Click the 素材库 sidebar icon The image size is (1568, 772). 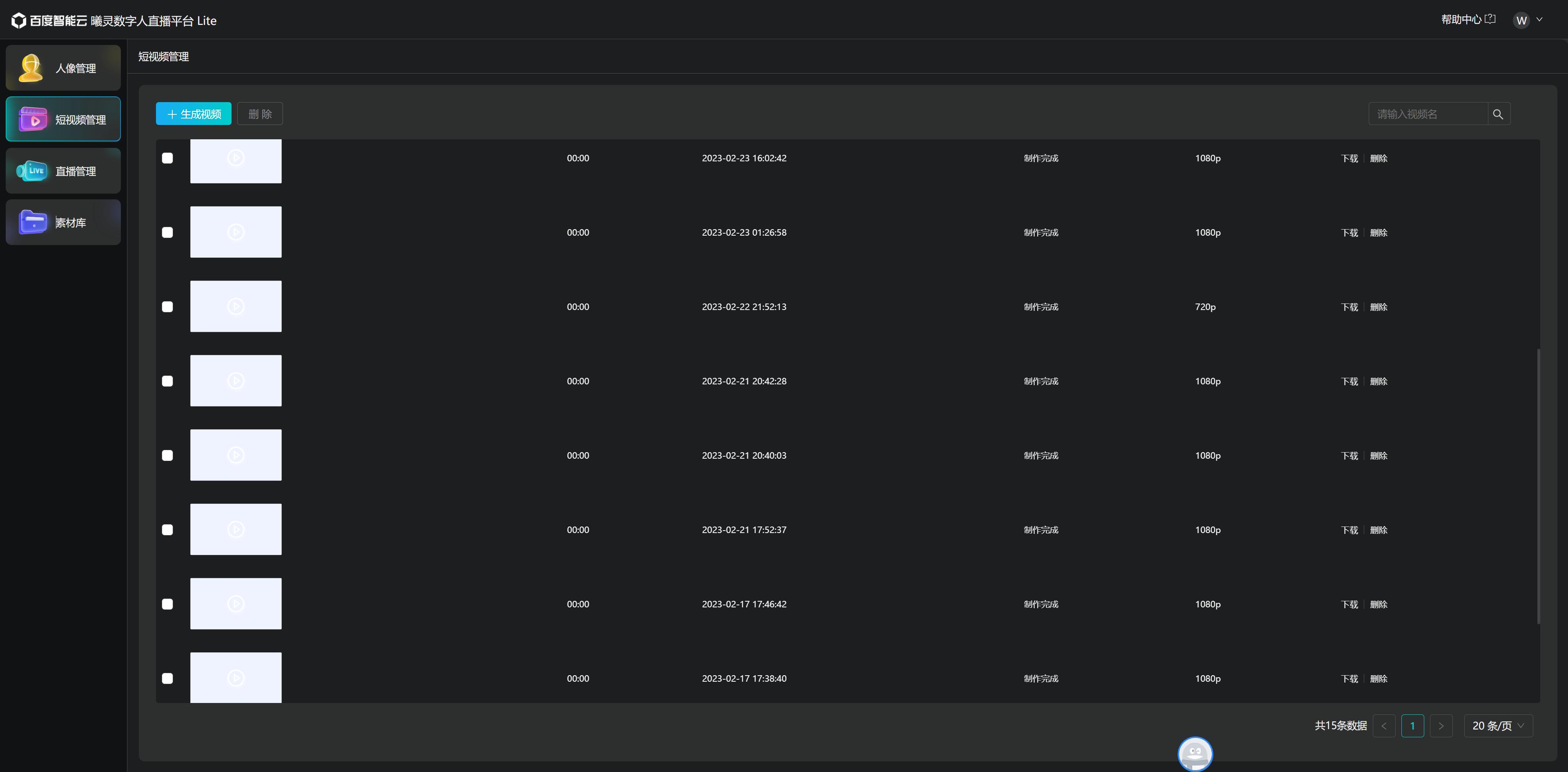click(x=63, y=221)
